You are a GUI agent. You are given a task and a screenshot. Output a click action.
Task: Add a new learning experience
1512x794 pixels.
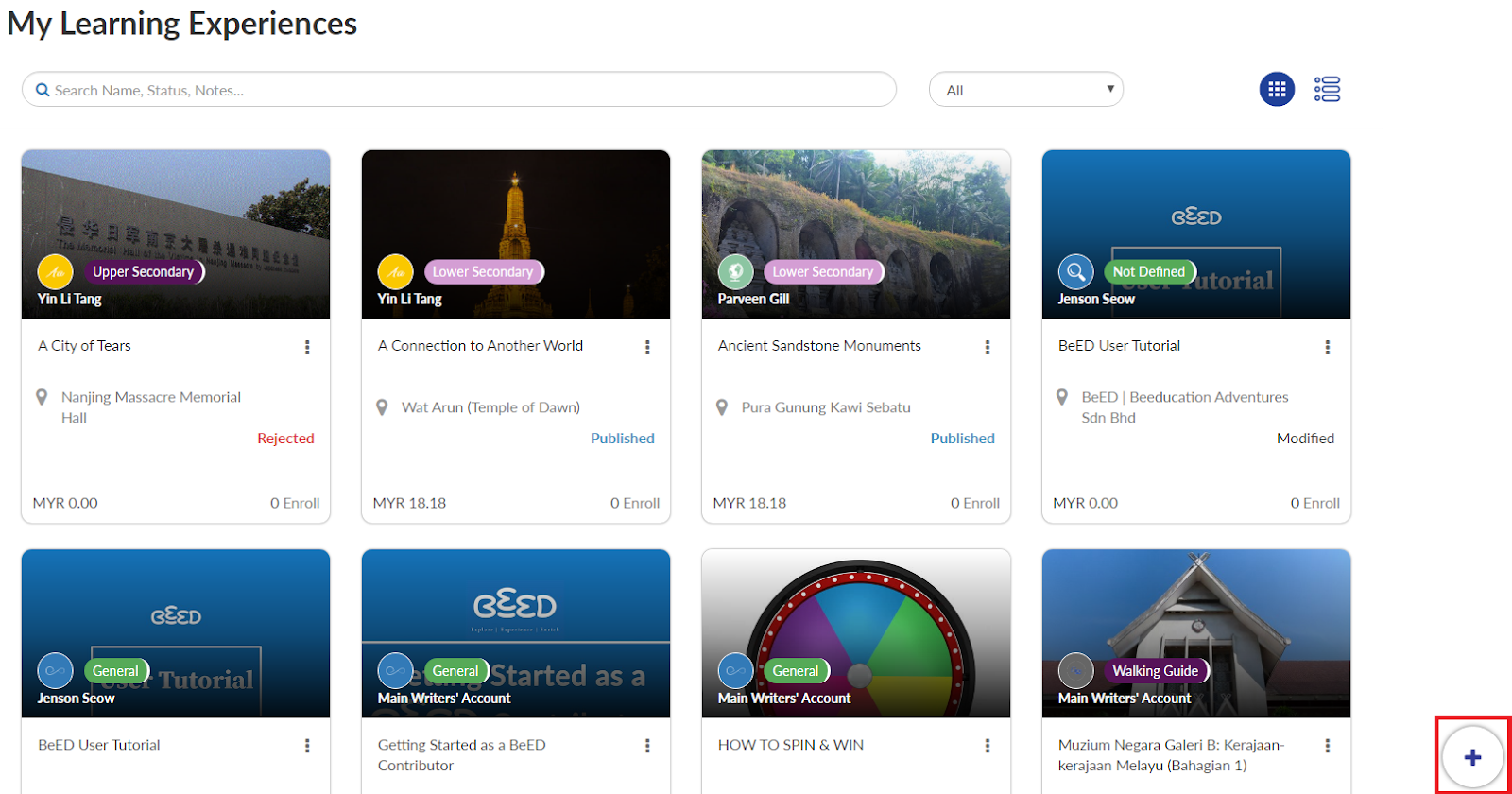(x=1472, y=757)
